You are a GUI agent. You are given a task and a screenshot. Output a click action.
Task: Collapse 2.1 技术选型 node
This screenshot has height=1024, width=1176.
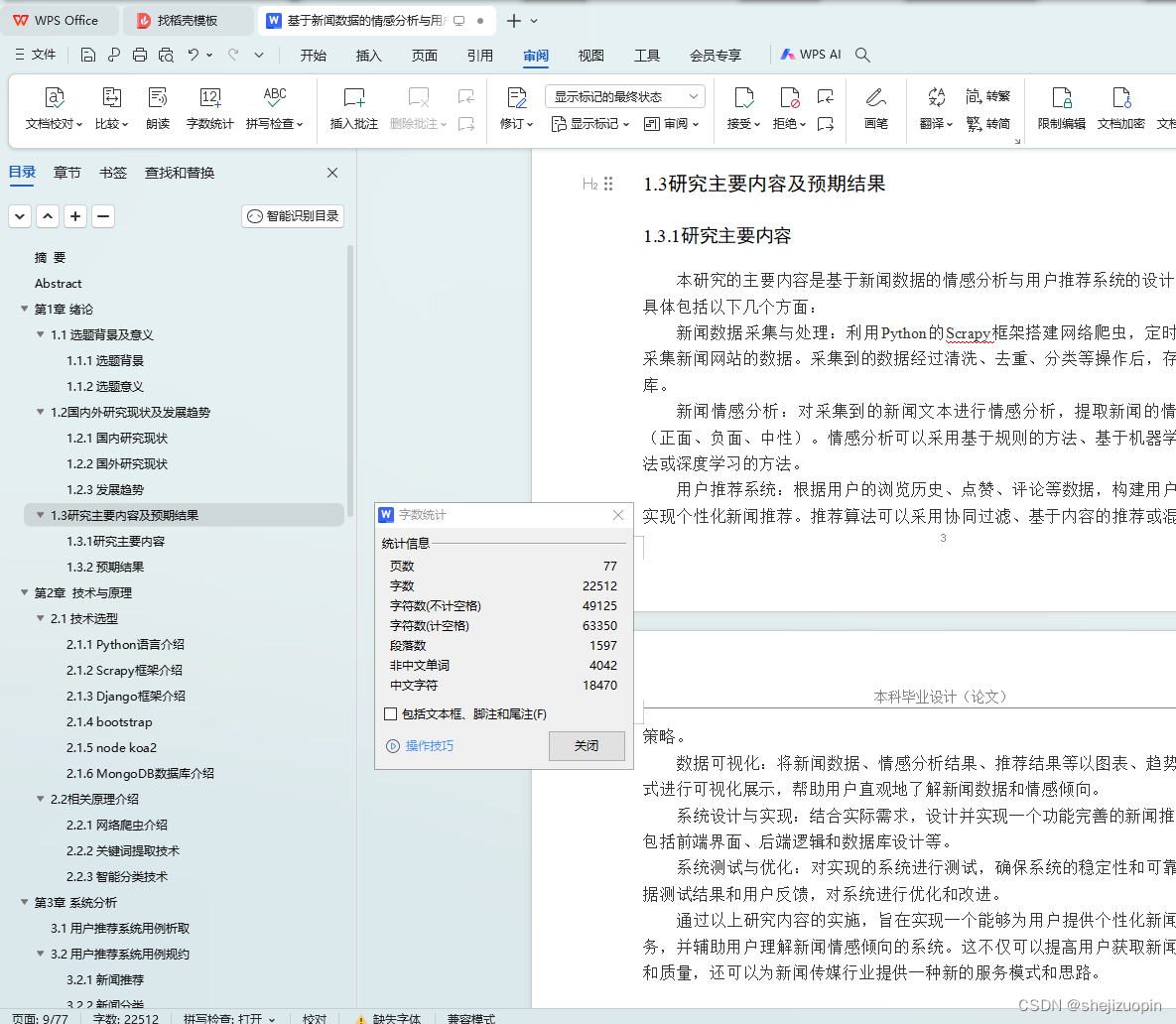click(x=41, y=618)
